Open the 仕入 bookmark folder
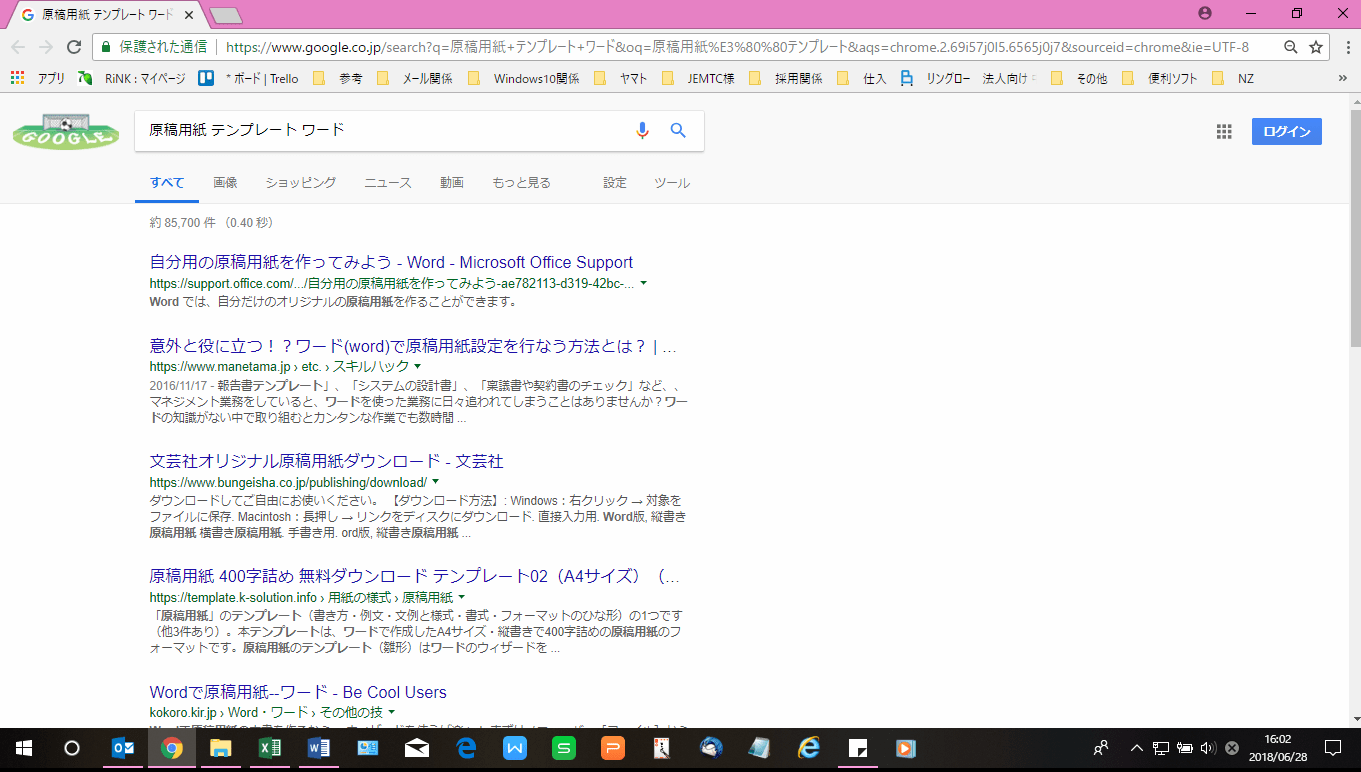 [x=862, y=78]
